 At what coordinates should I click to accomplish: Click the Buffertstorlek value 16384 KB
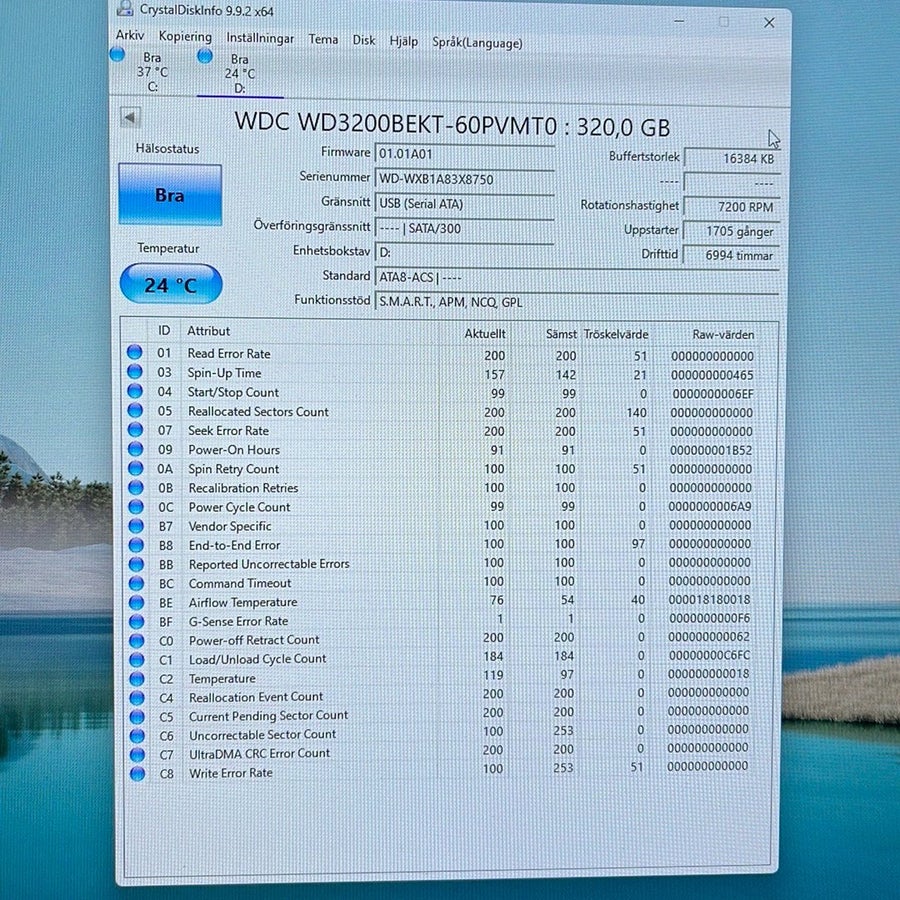[x=732, y=158]
